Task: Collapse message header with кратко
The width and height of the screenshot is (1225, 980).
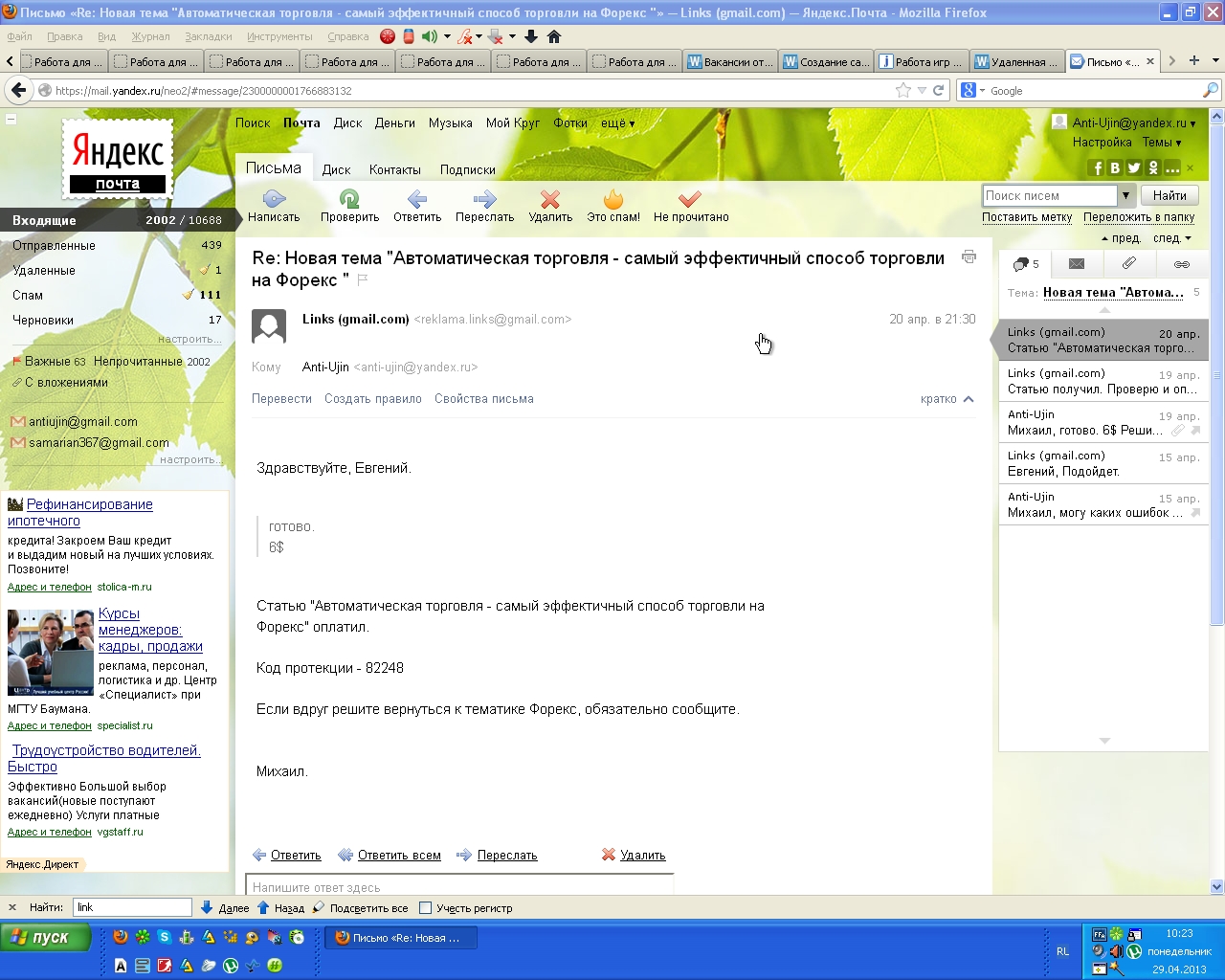Action: [x=947, y=399]
